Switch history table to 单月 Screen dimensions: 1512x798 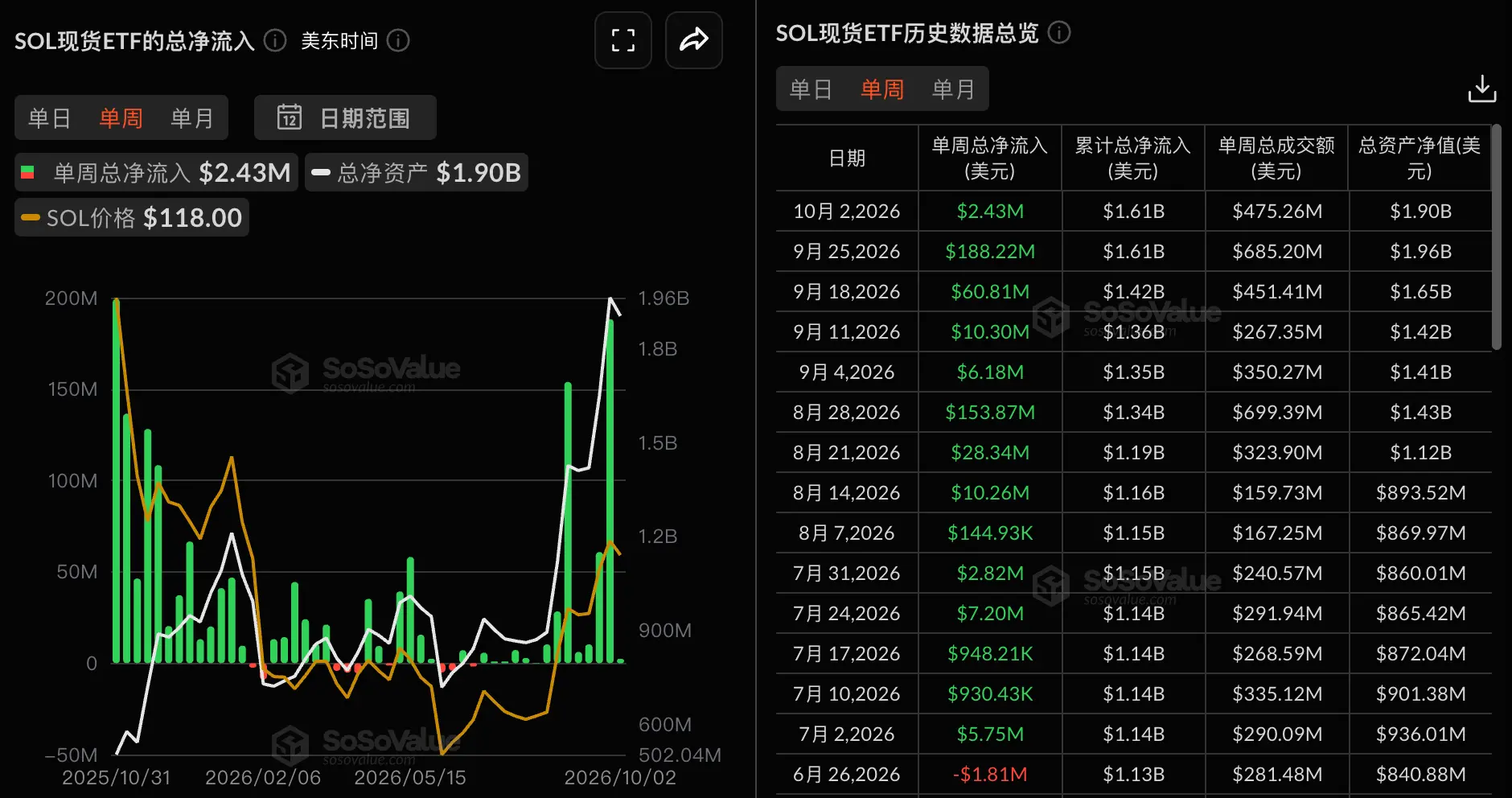953,88
